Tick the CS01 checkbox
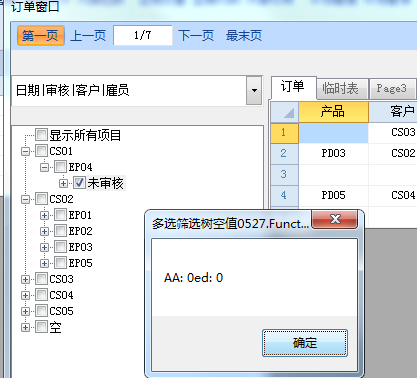The image size is (417, 378). 41,151
